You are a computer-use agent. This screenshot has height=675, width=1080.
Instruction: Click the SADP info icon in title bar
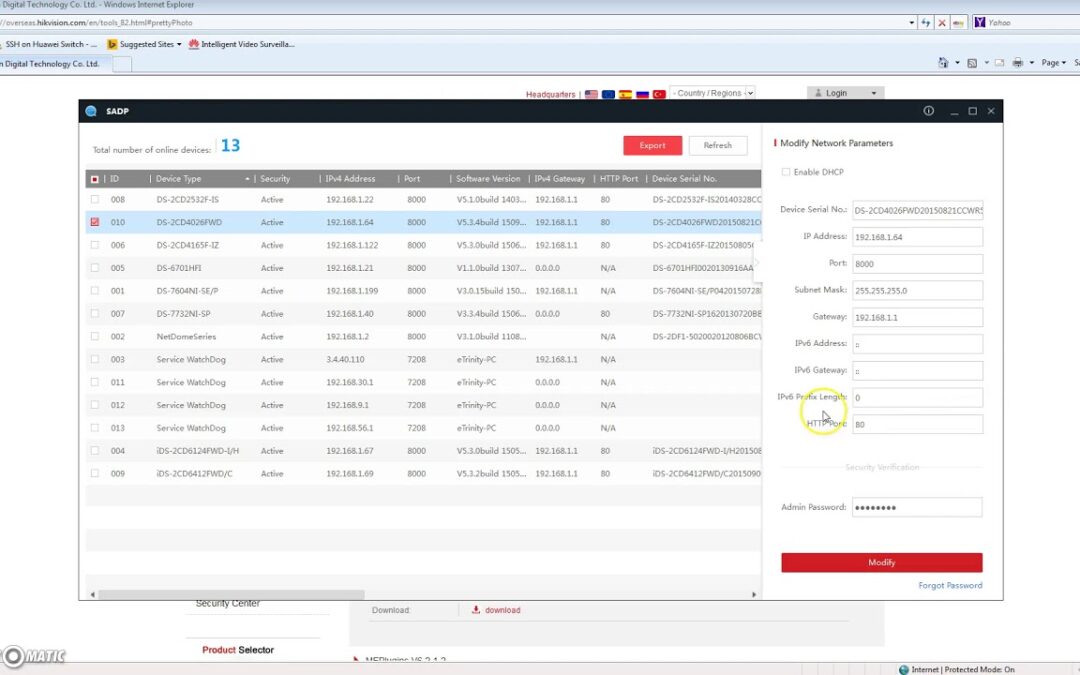[x=928, y=111]
